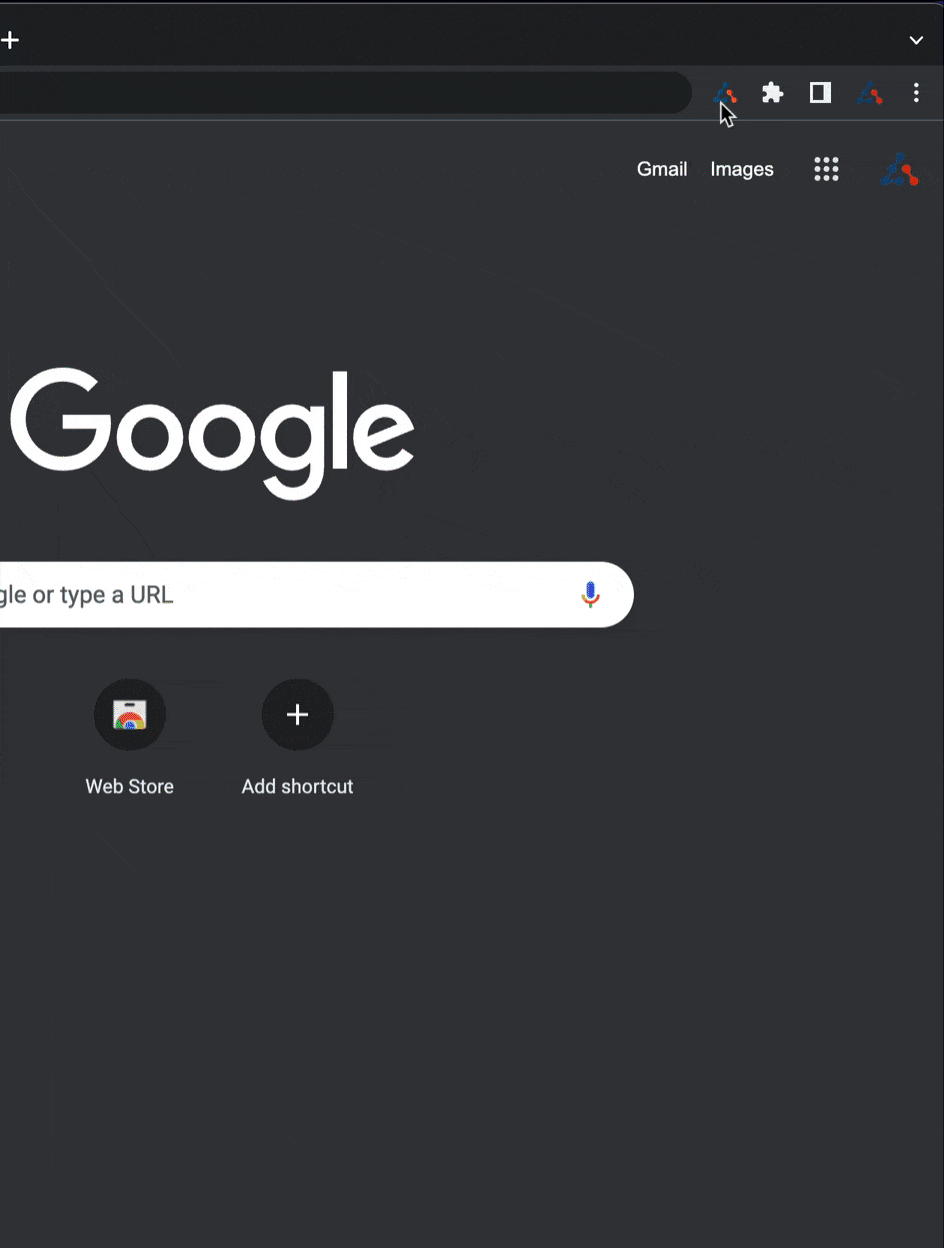Start voice search with microphone icon

[590, 594]
